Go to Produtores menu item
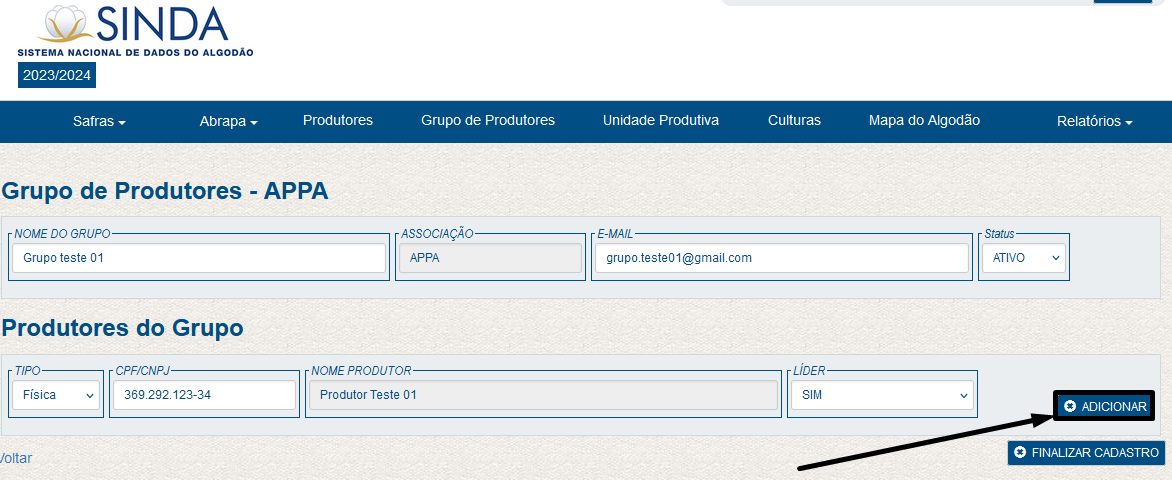The image size is (1172, 480). coord(338,121)
